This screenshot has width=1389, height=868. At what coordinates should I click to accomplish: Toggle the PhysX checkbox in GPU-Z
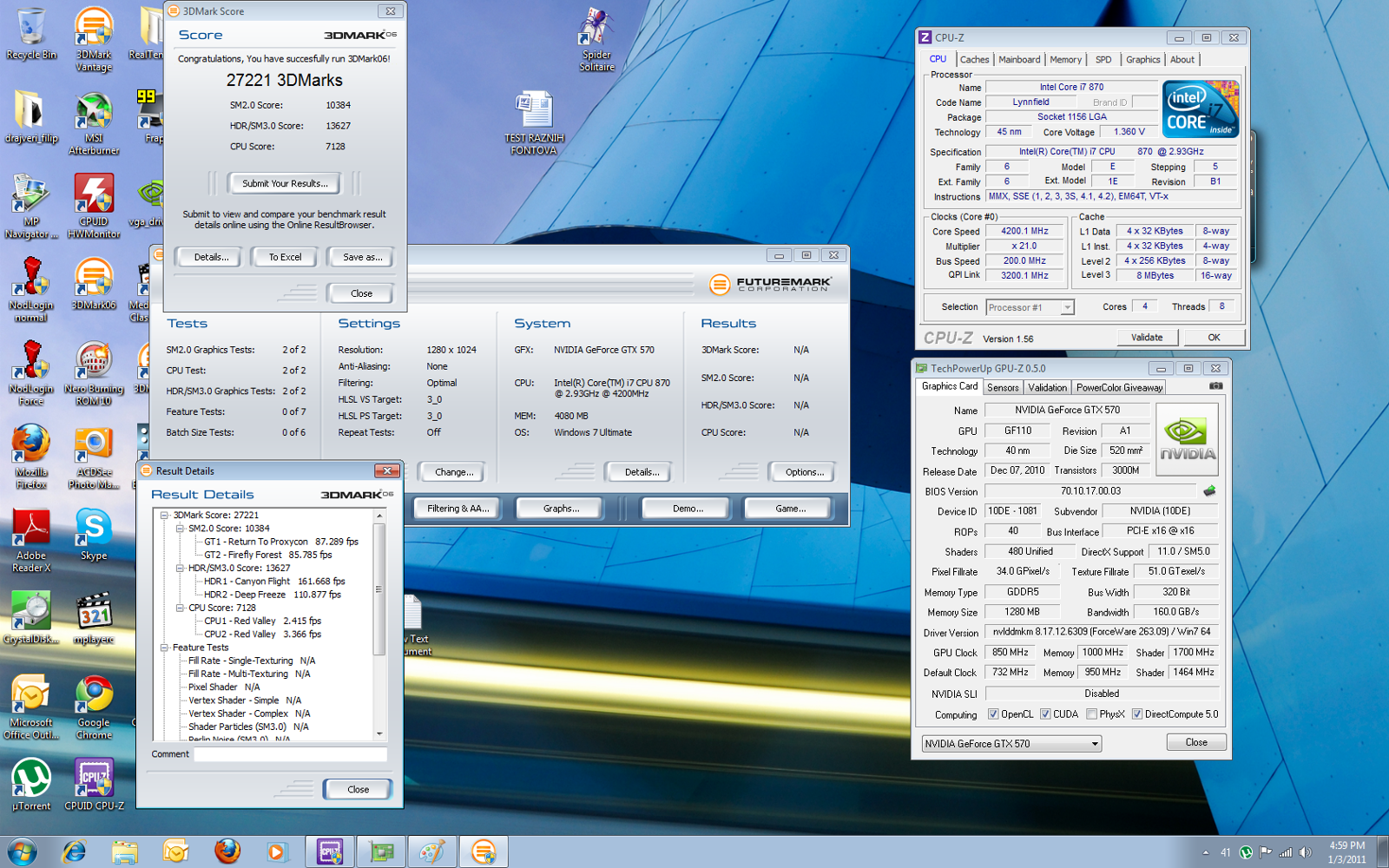tap(1091, 714)
